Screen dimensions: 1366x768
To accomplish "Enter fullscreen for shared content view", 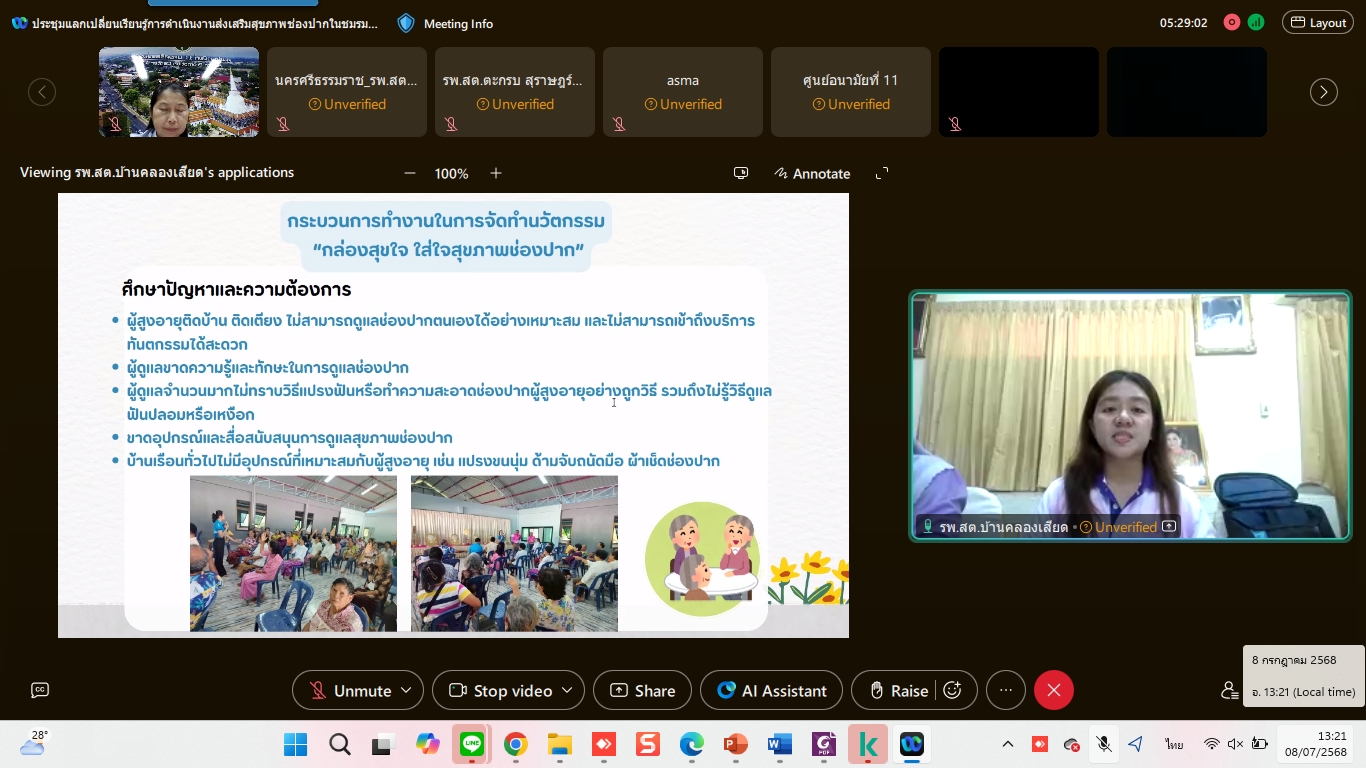I will coord(882,173).
